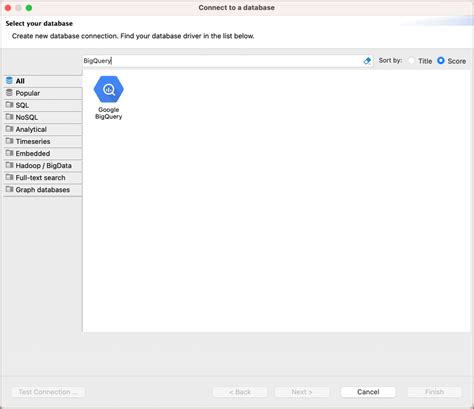Image resolution: width=474 pixels, height=409 pixels.
Task: Select the Timeseries category
Action: coord(43,142)
